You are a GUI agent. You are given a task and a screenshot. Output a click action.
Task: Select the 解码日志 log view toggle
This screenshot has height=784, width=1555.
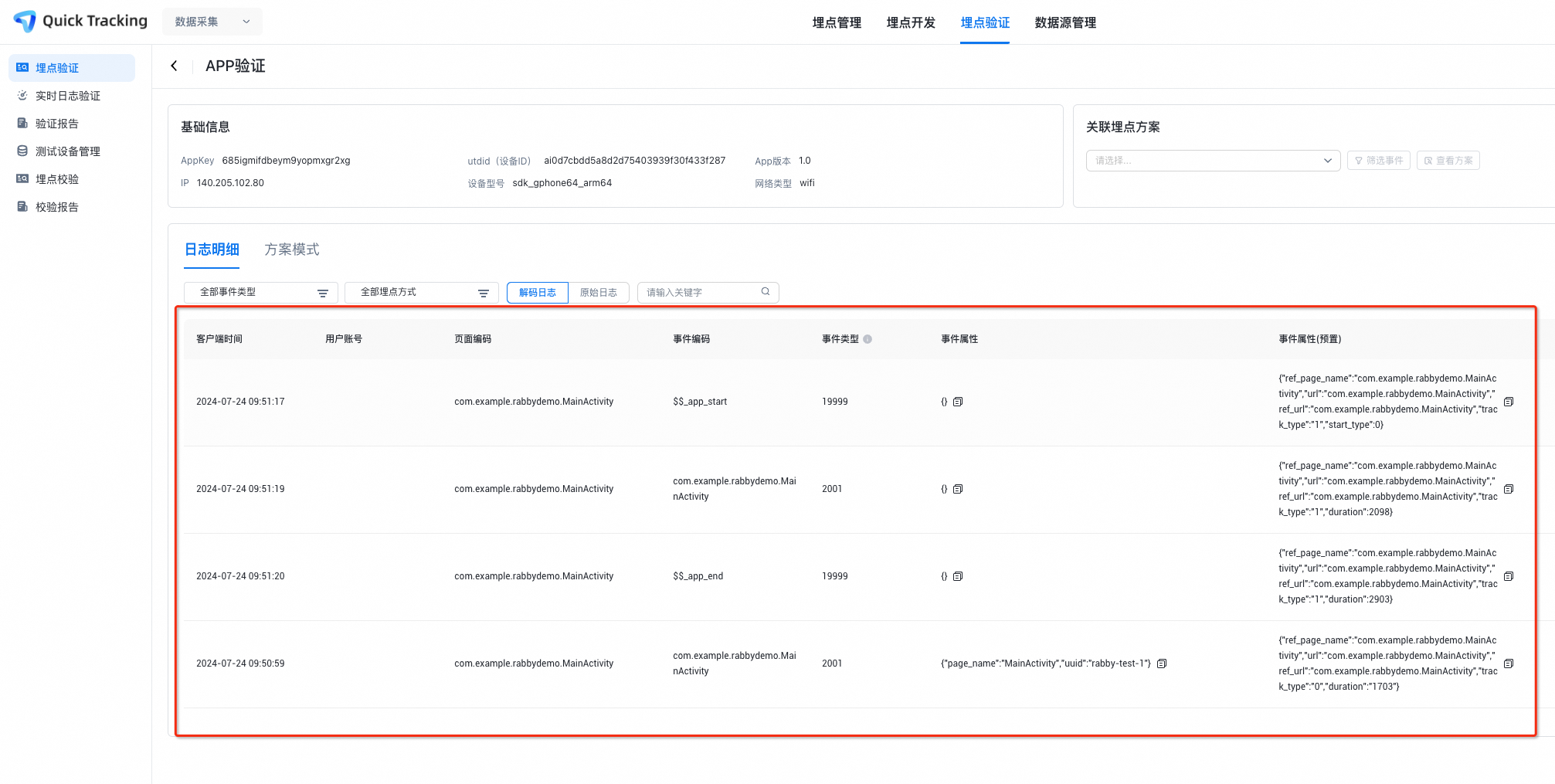pos(538,293)
